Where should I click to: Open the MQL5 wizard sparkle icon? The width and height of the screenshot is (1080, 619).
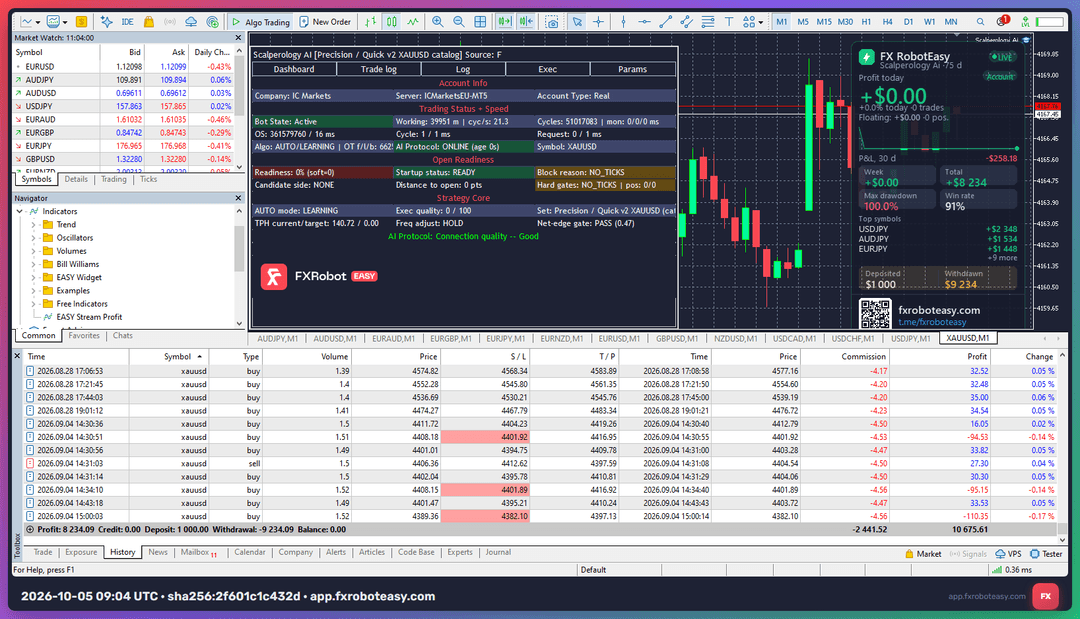tap(106, 21)
